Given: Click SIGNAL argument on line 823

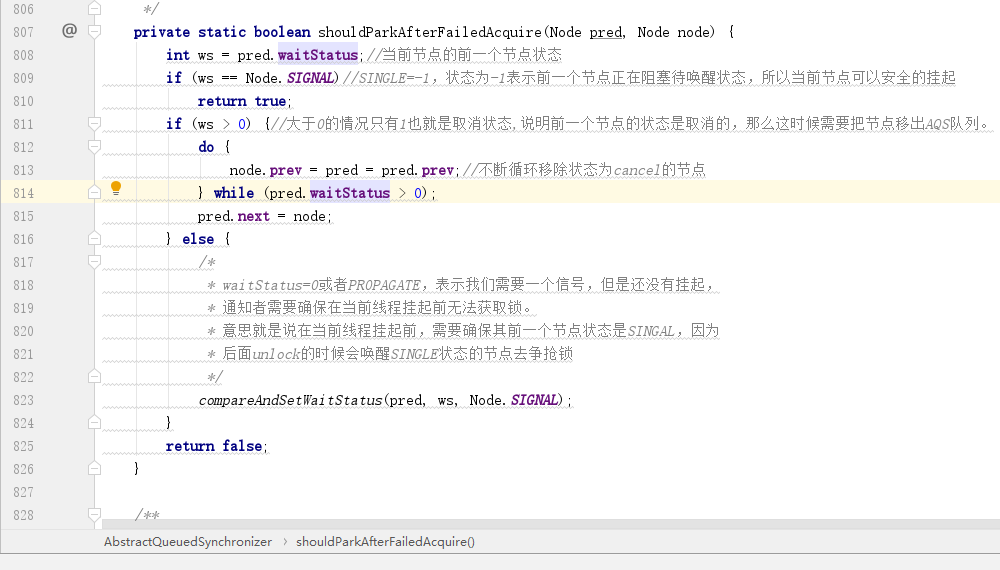Looking at the screenshot, I should point(534,400).
